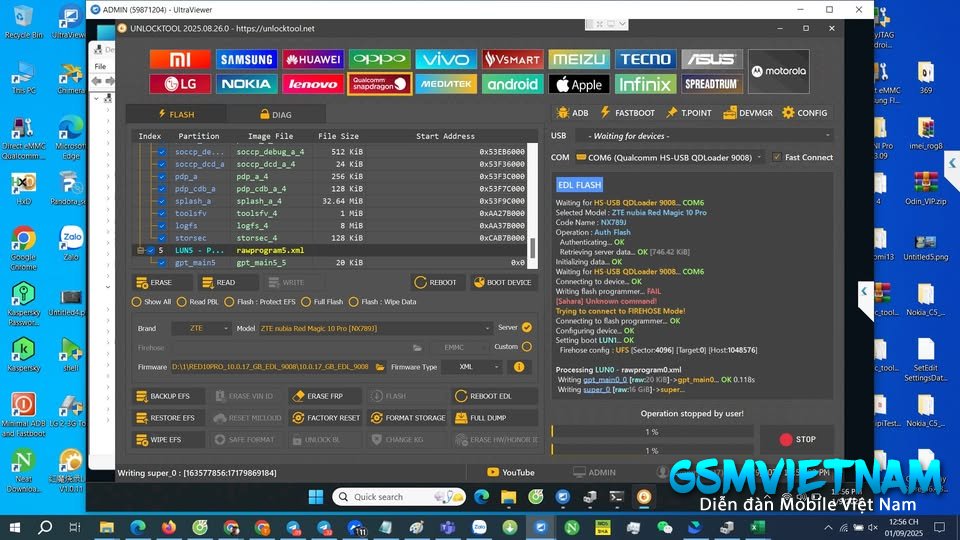Click the firmware info icon
The height and width of the screenshot is (540, 960).
519,367
